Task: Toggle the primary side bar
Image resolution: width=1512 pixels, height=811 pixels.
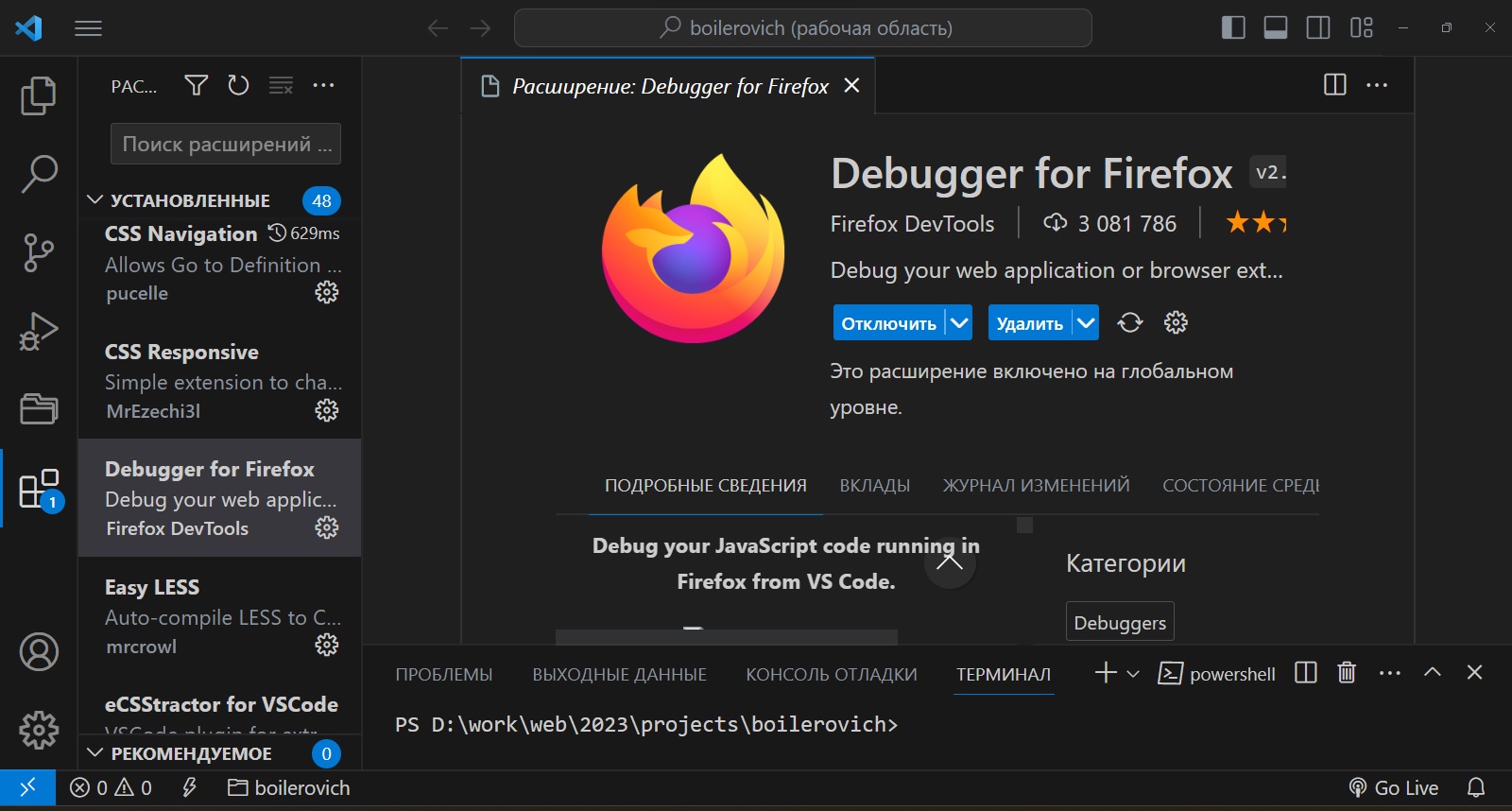Action: (x=1233, y=27)
